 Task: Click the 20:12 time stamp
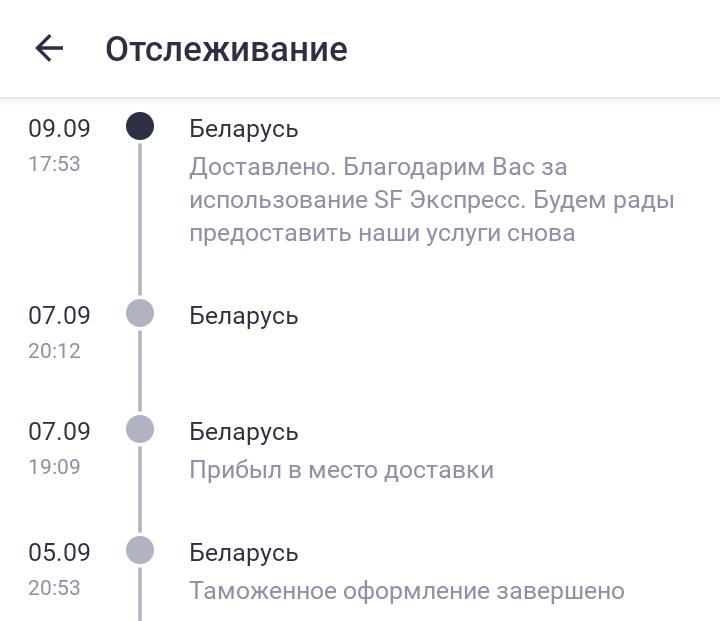54,351
